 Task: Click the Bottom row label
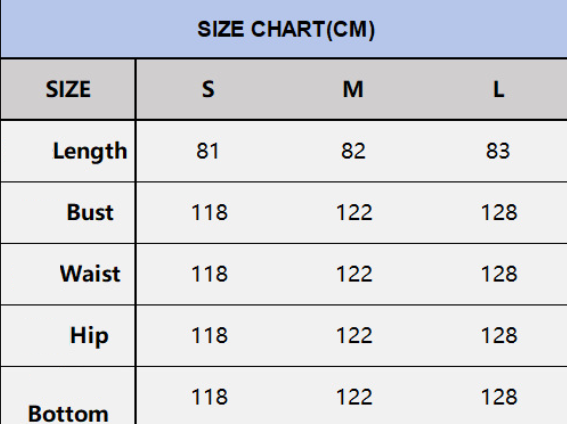point(68,414)
